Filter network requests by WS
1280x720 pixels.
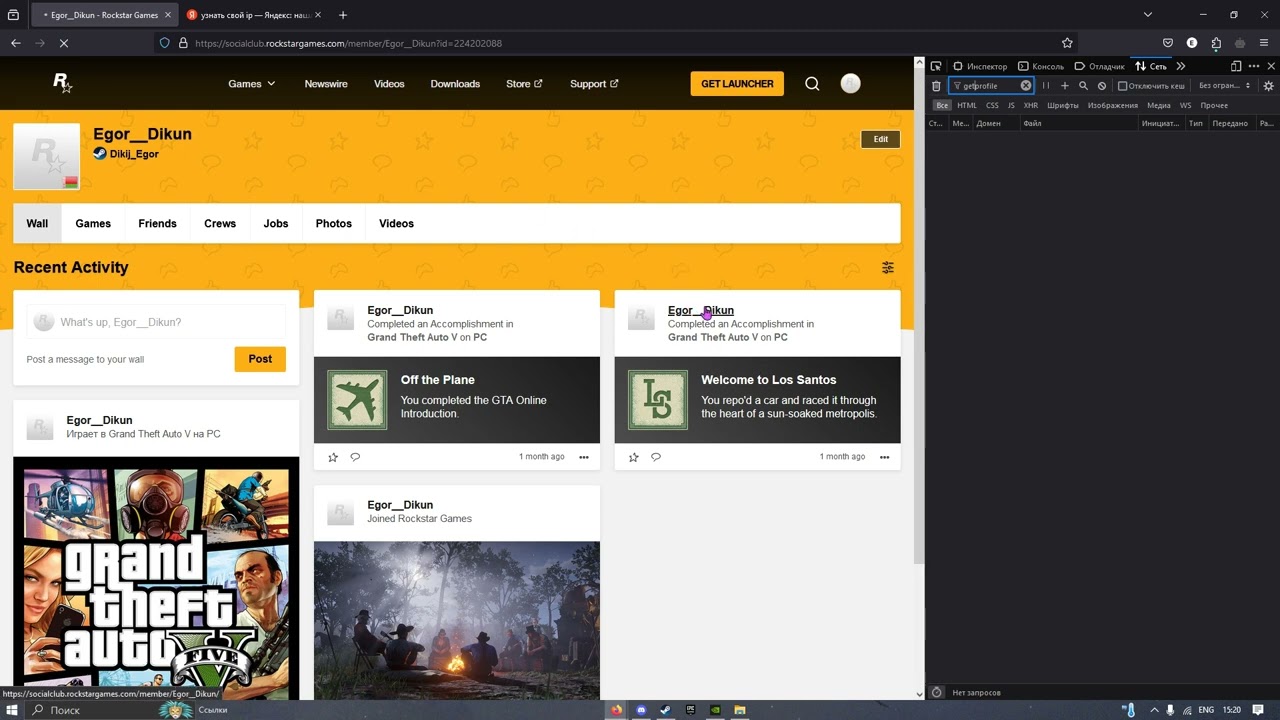click(x=1185, y=105)
